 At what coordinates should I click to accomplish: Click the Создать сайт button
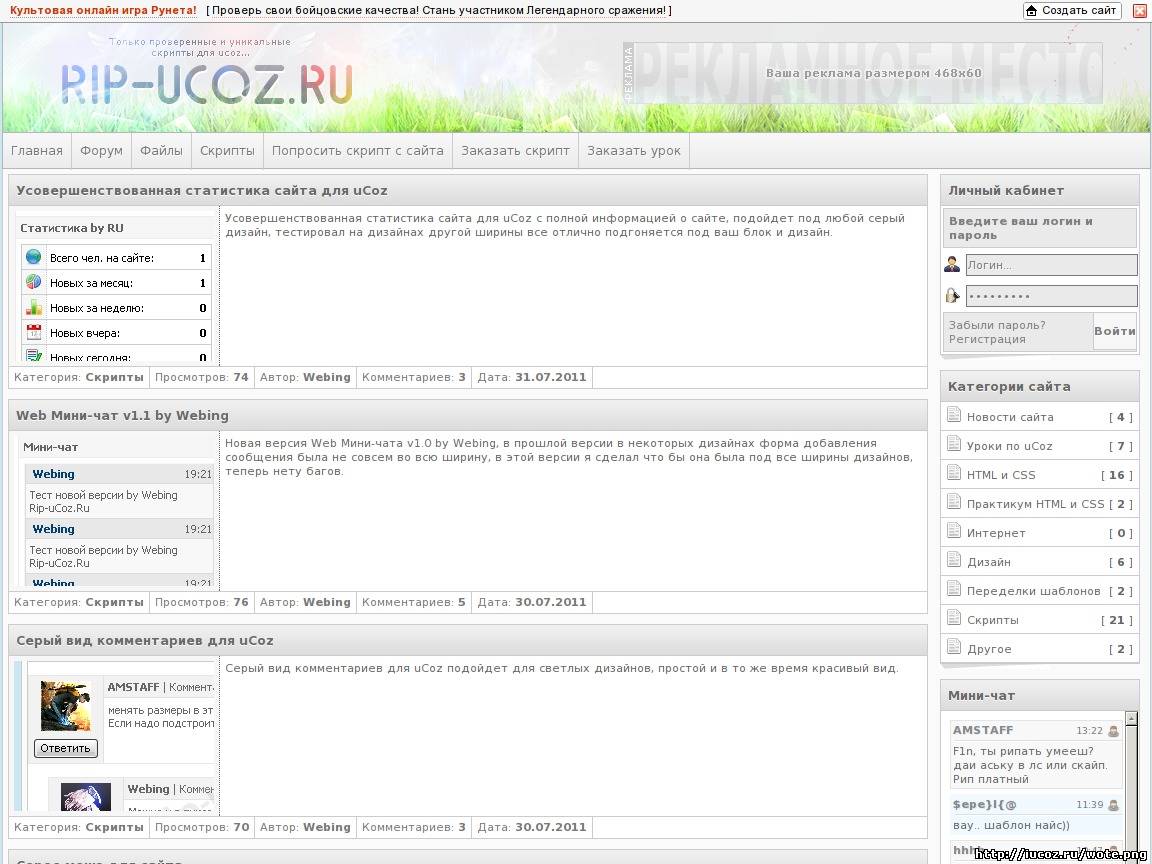point(1073,11)
